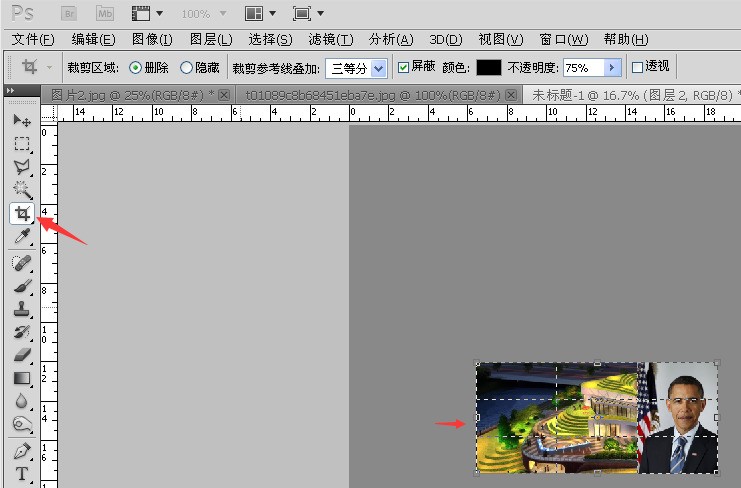Open the 视图(V) menu

[x=500, y=40]
